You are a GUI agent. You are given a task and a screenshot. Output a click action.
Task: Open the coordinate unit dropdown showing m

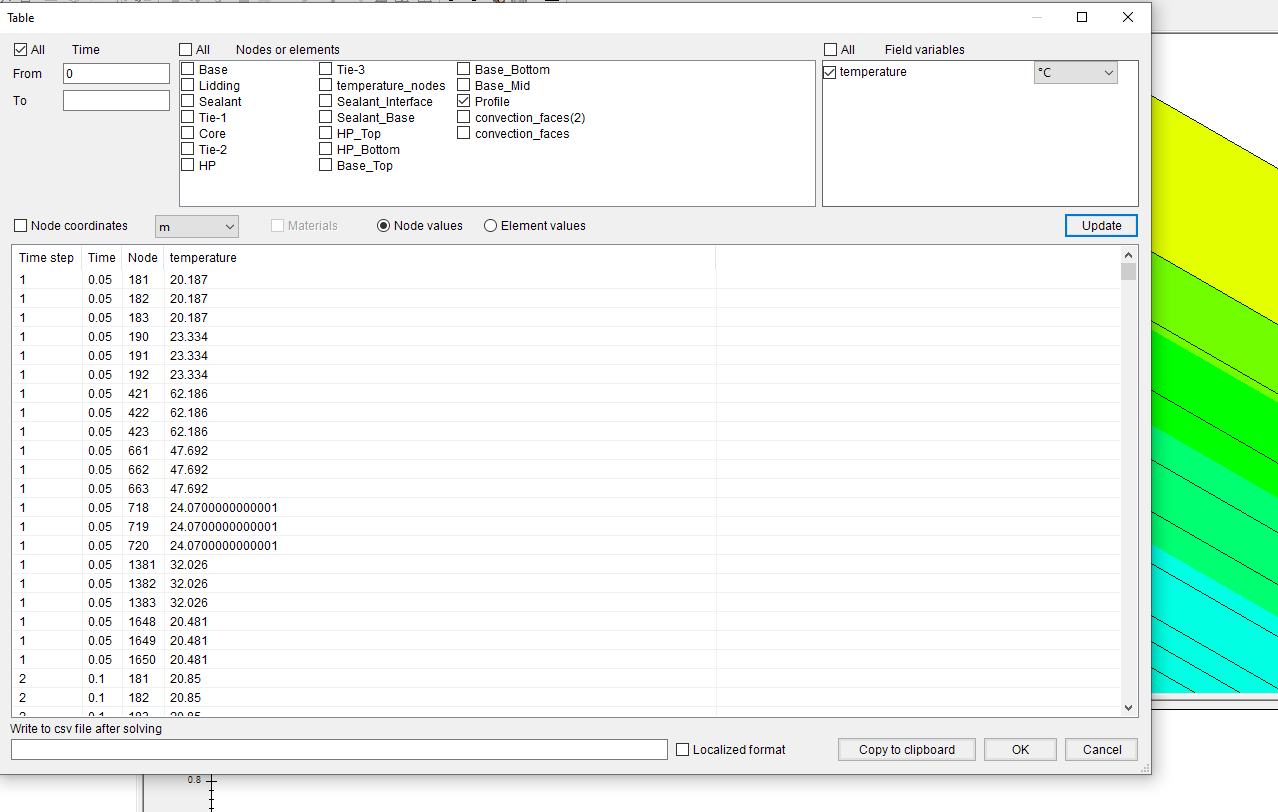[197, 227]
